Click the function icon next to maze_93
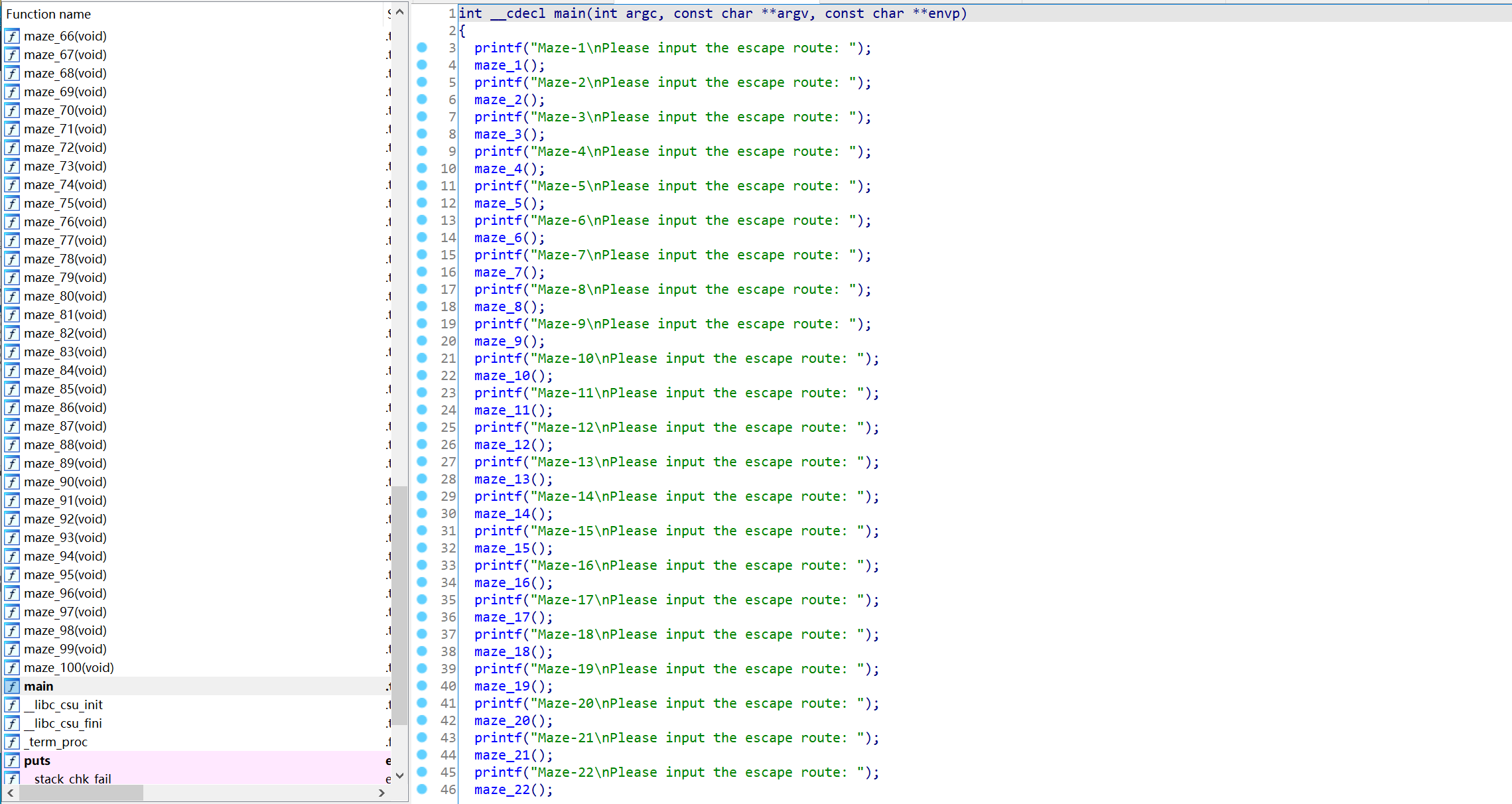Screen dimensions: 1512x804 point(12,537)
